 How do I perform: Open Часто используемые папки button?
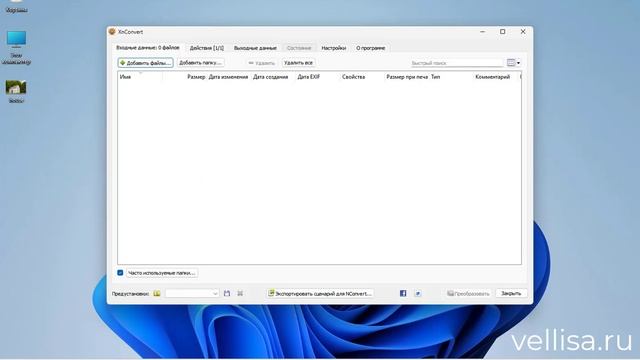click(x=162, y=273)
